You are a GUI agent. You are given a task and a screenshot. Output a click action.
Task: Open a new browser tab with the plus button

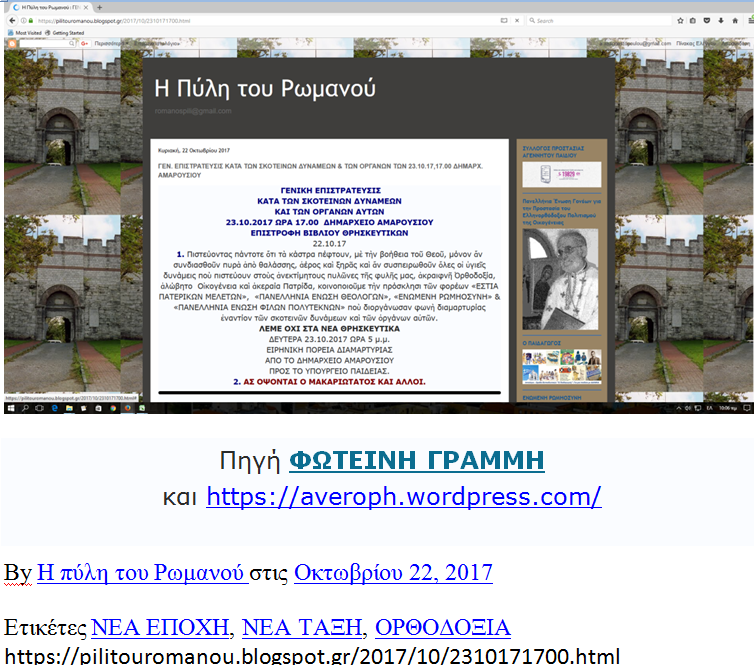click(x=100, y=7)
